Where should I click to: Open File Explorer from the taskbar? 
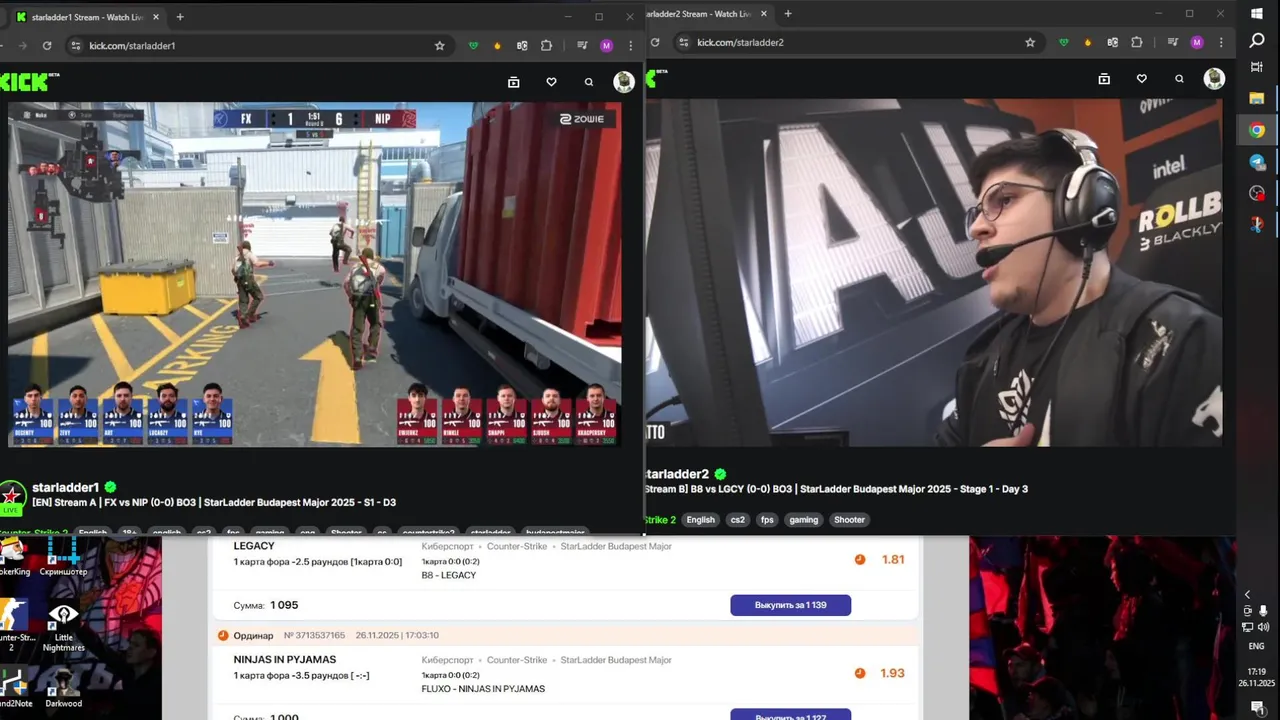(x=1257, y=98)
